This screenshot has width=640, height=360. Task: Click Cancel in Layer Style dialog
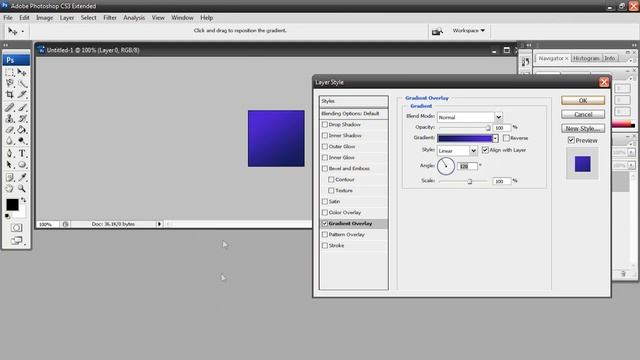(x=583, y=115)
